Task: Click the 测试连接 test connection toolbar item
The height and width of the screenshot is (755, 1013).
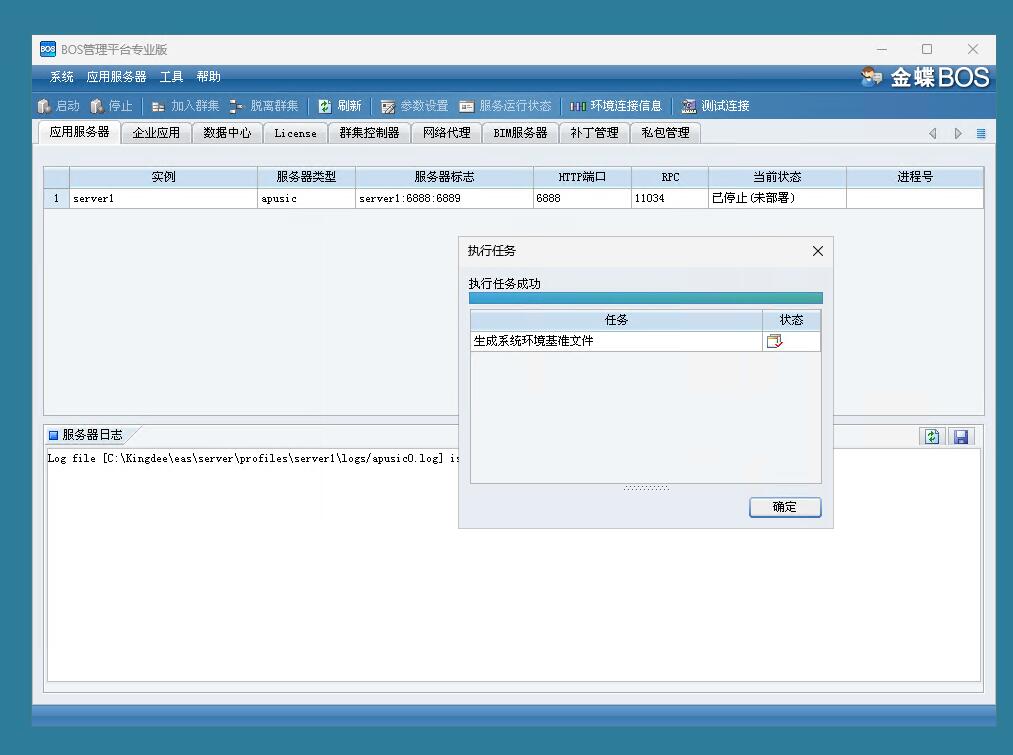Action: 716,106
